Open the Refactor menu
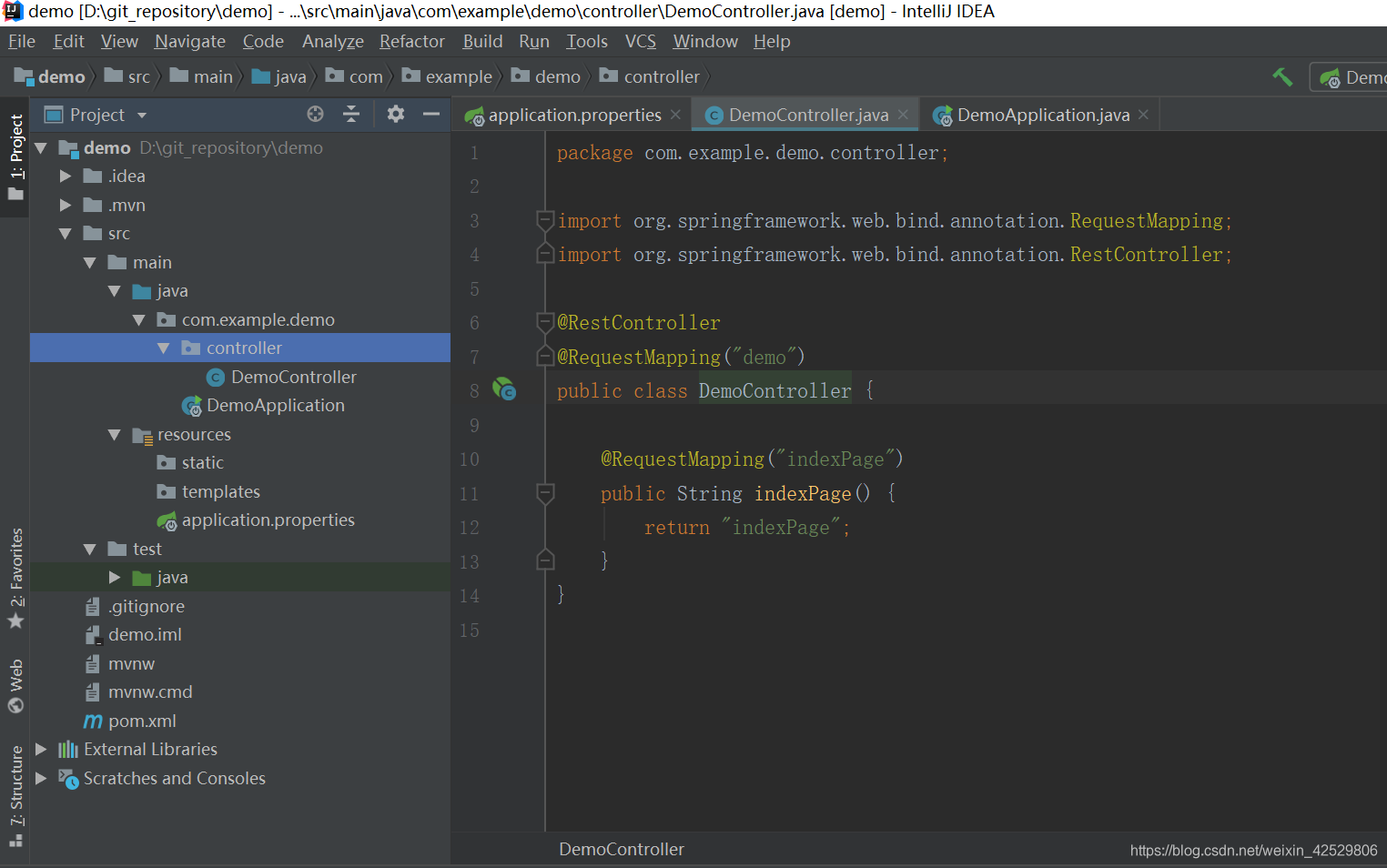 412,41
